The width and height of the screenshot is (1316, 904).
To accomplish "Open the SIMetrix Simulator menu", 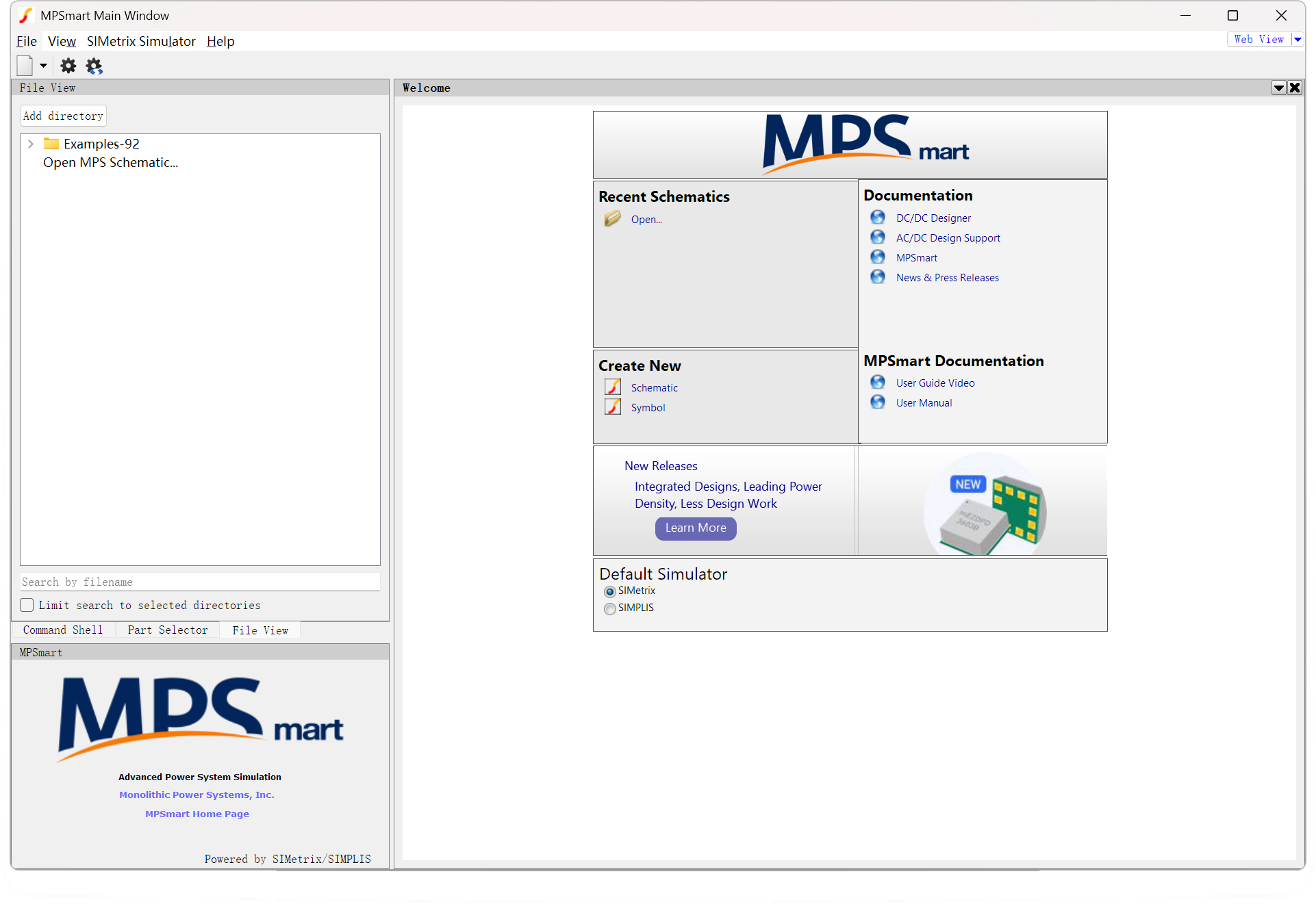I will pyautogui.click(x=141, y=41).
